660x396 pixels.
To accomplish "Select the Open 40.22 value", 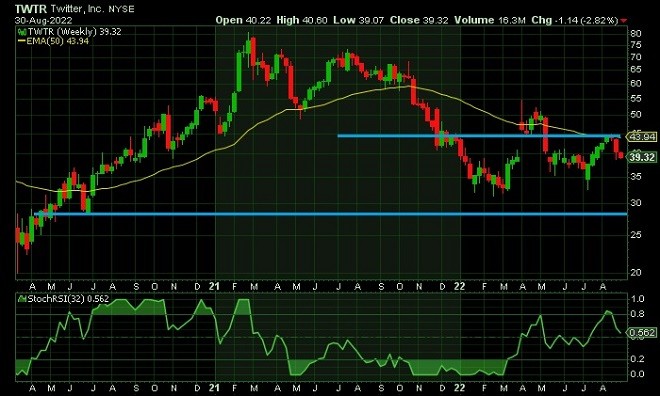I will coord(243,20).
